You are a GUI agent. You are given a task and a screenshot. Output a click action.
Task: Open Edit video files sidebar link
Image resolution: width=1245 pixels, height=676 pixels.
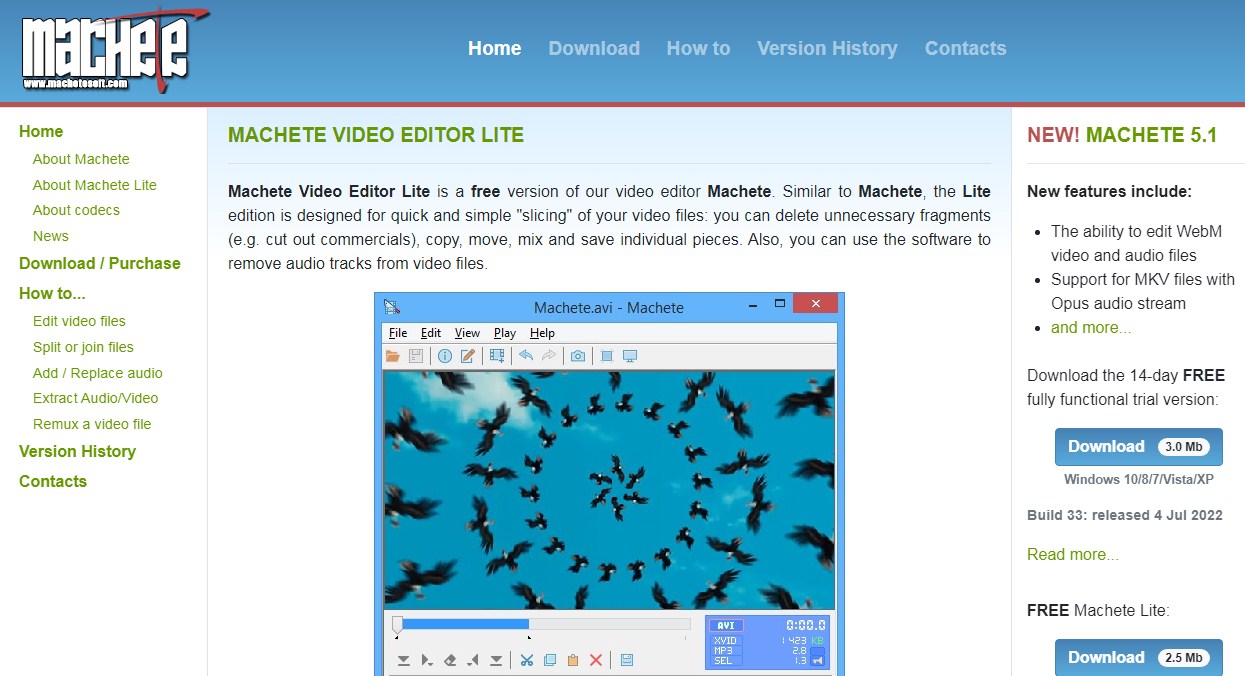pos(79,321)
